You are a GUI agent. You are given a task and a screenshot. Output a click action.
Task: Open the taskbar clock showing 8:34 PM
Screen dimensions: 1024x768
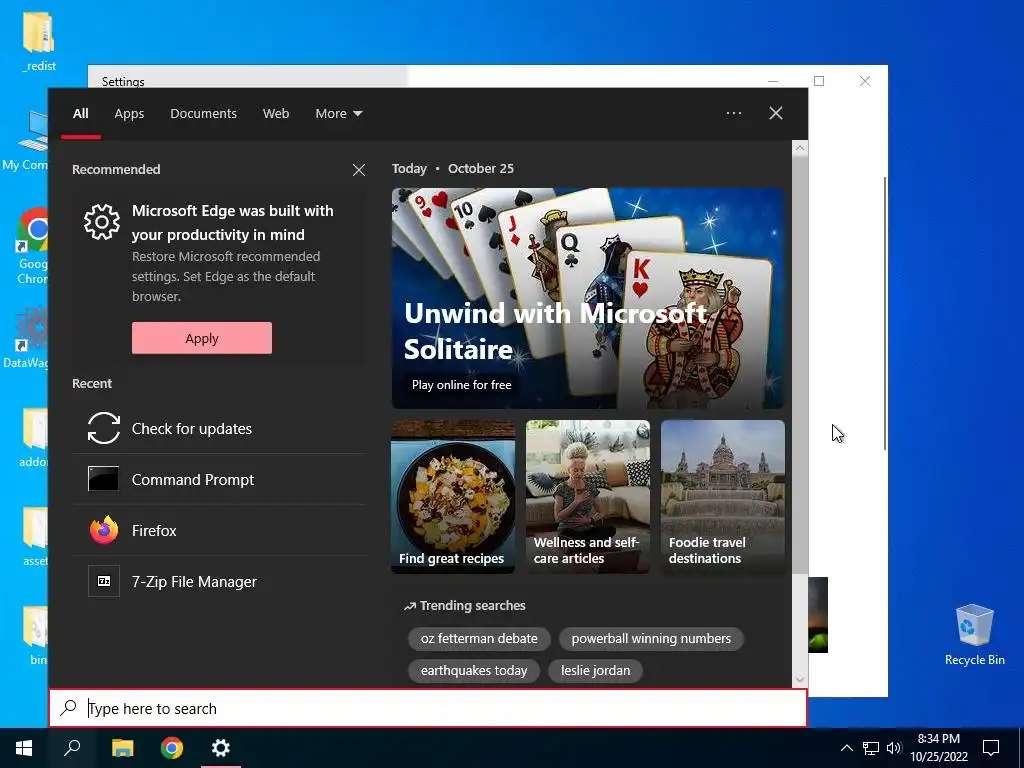(939, 748)
